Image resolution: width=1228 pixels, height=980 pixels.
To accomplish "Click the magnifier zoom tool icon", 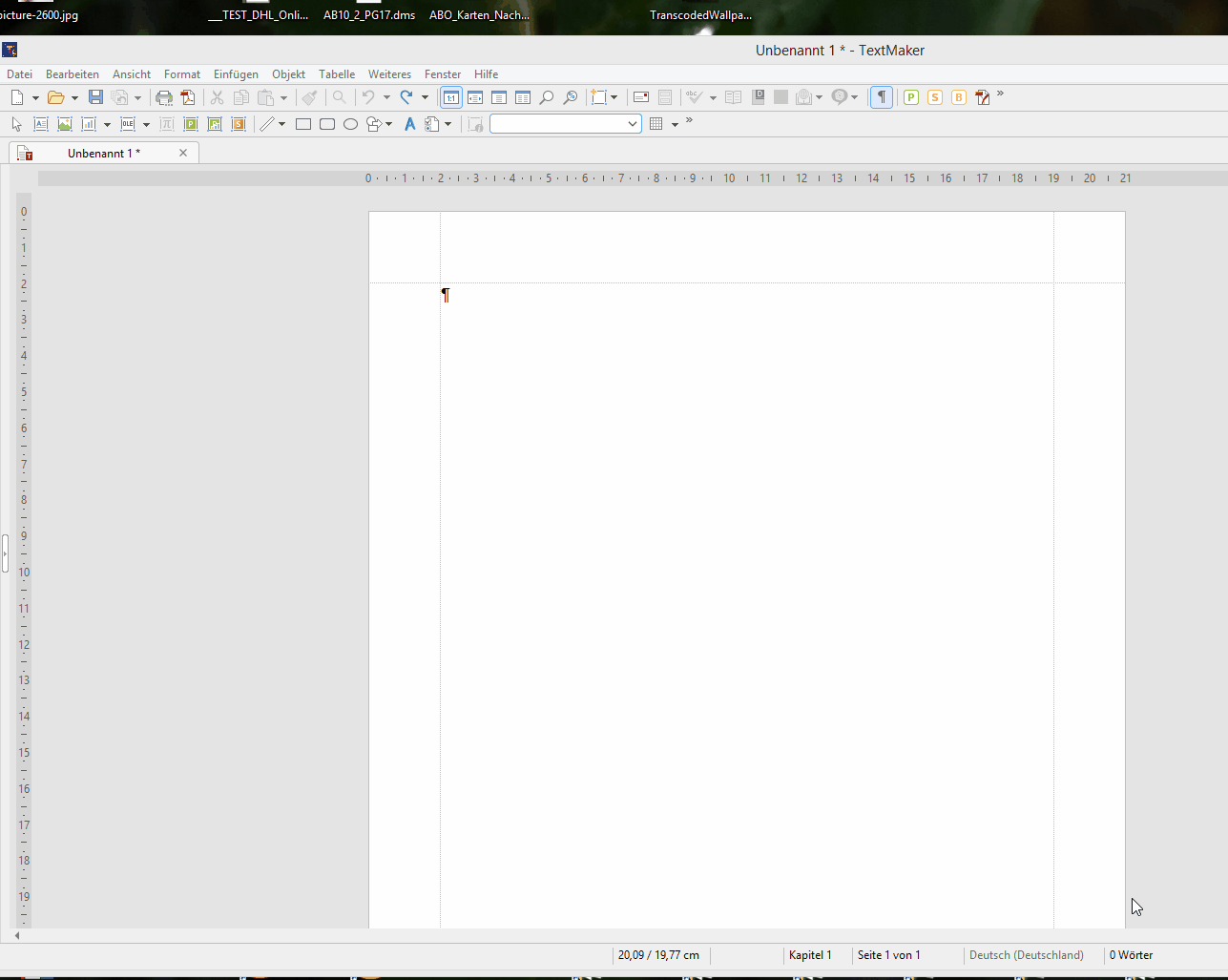I will (x=547, y=97).
